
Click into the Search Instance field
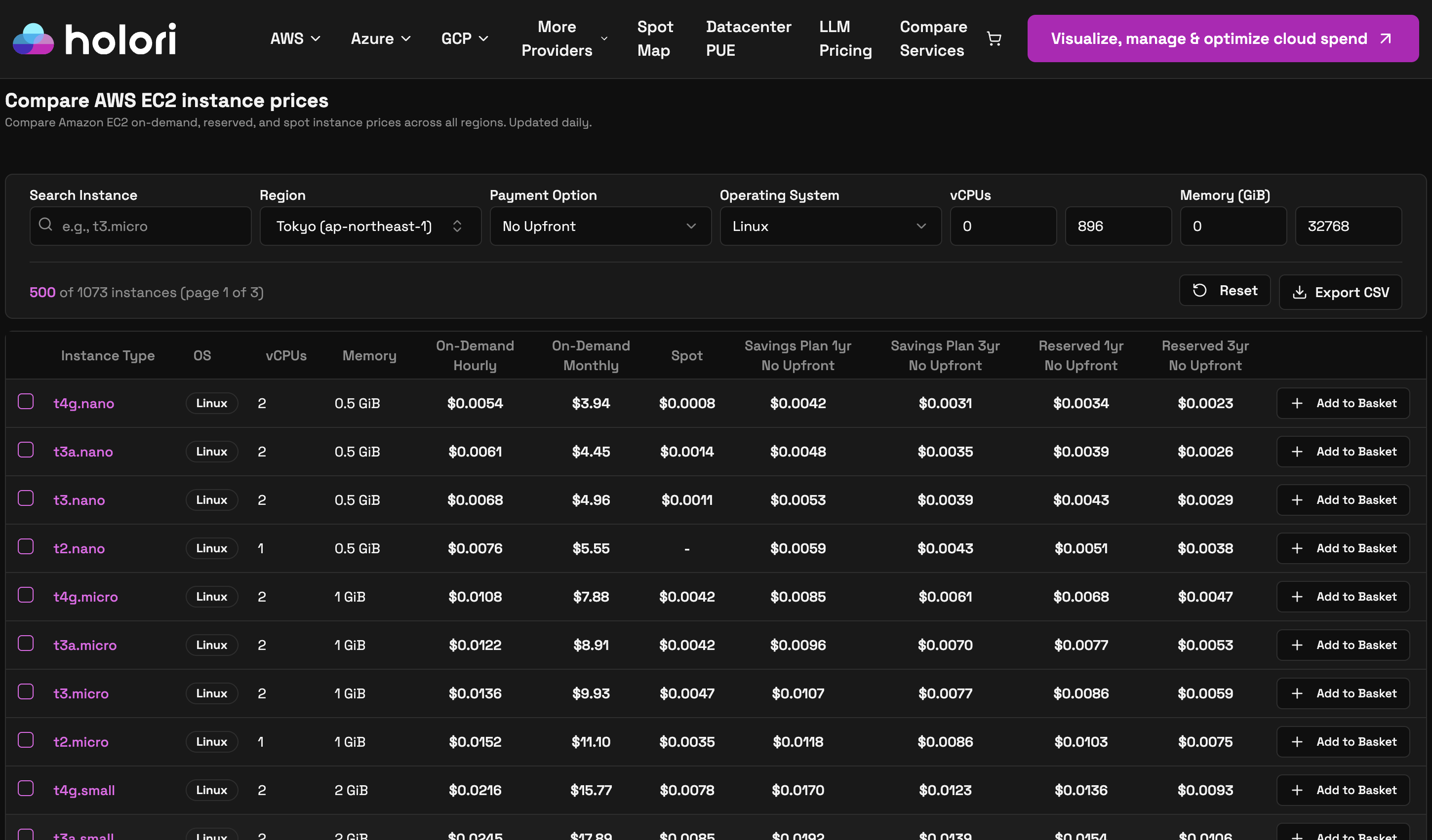[x=140, y=226]
